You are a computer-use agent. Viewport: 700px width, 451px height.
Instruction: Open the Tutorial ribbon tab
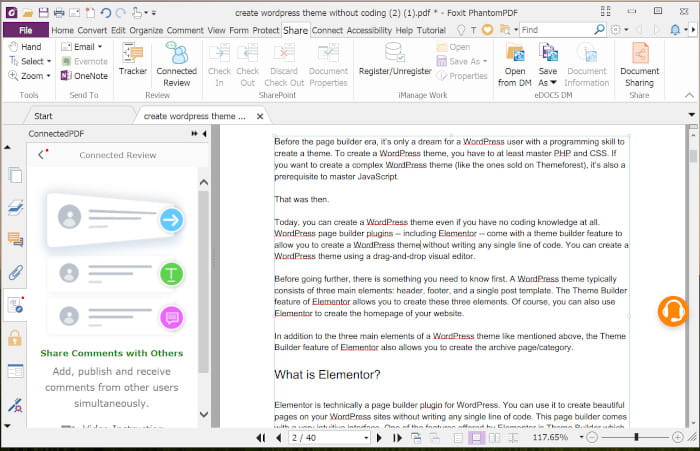[x=431, y=30]
